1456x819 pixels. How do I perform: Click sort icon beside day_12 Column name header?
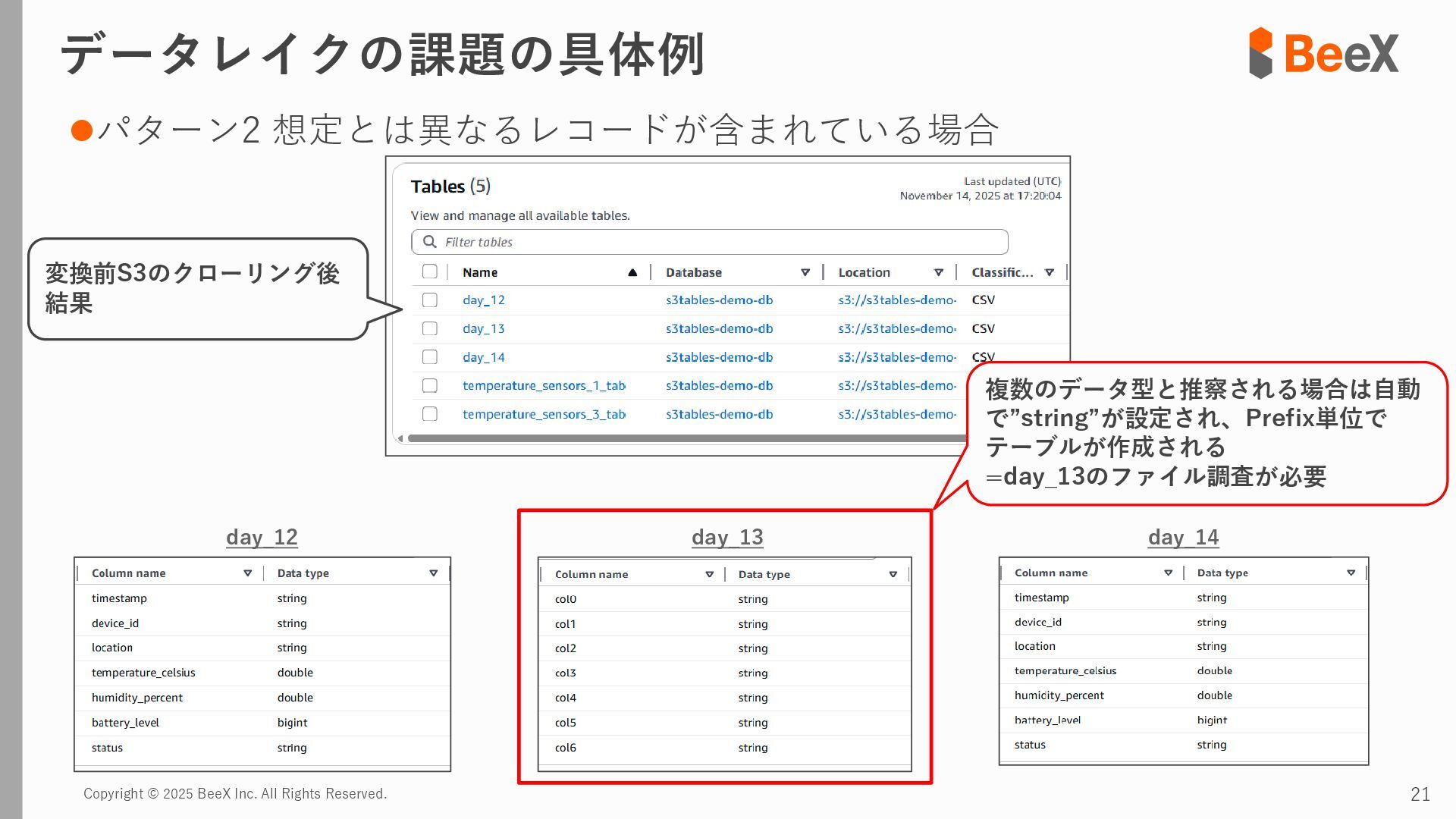(x=247, y=573)
